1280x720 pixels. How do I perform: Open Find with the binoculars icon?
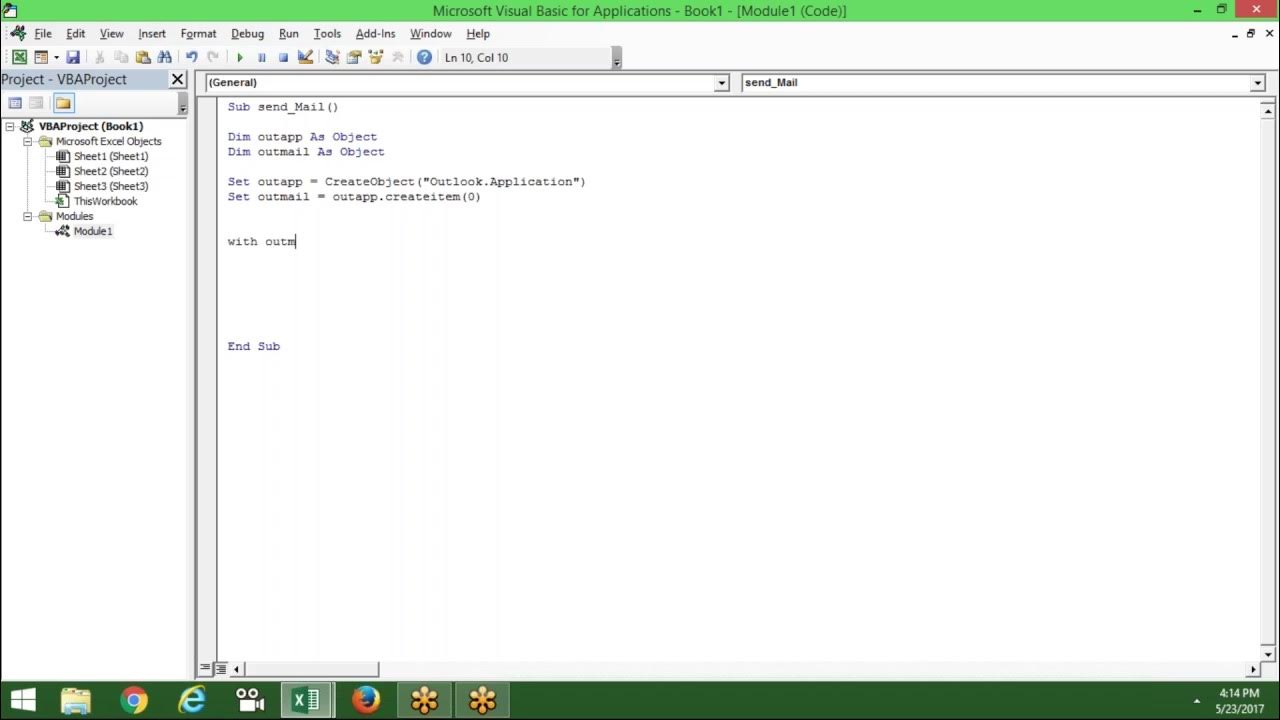[x=164, y=58]
